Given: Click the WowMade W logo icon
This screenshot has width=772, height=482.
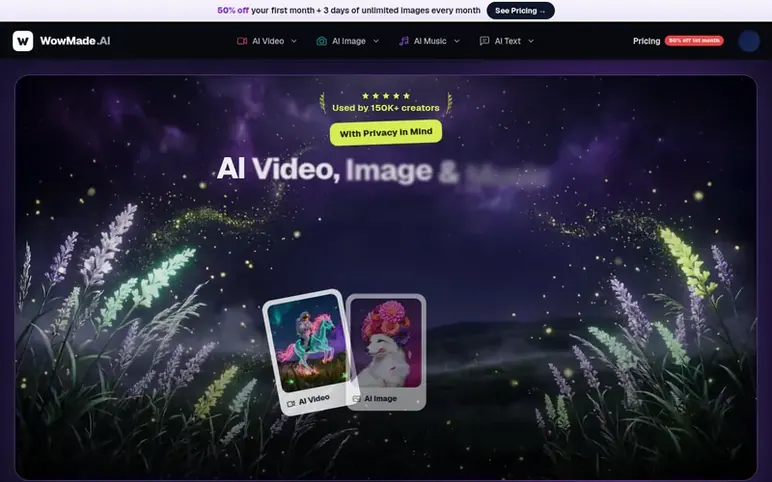Looking at the screenshot, I should (x=23, y=41).
